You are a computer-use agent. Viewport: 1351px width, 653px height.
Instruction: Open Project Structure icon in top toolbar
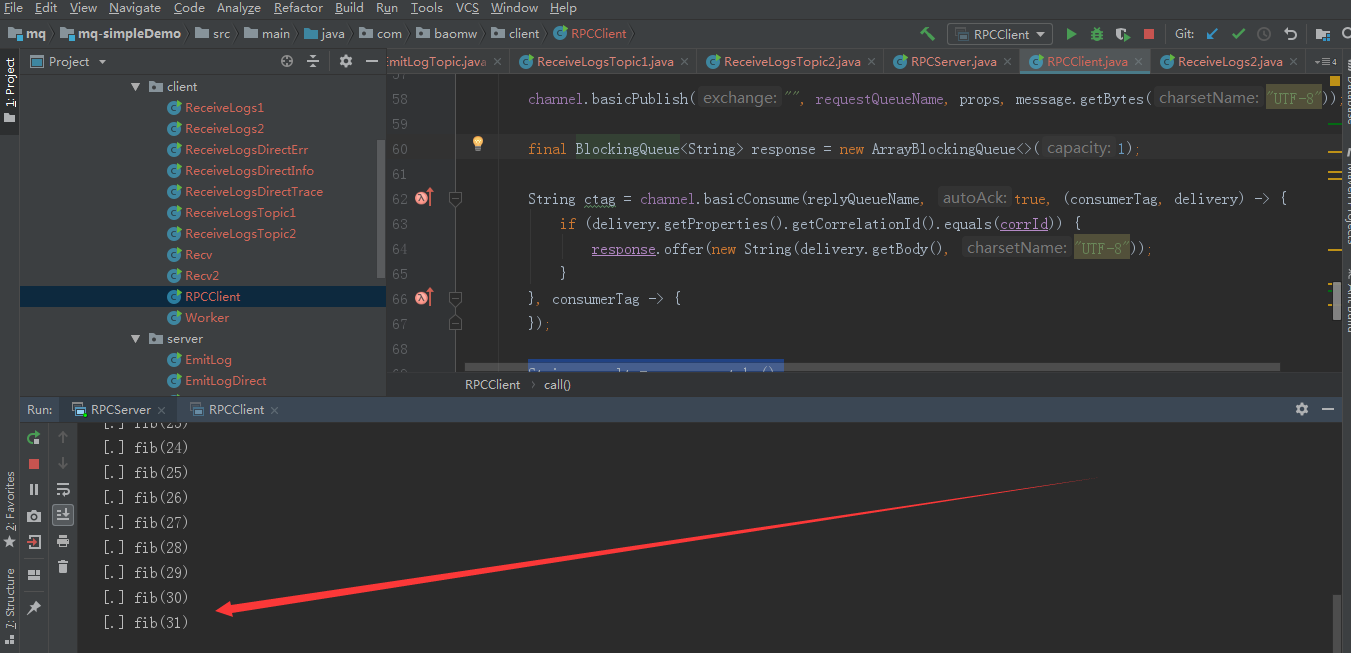(x=1323, y=34)
